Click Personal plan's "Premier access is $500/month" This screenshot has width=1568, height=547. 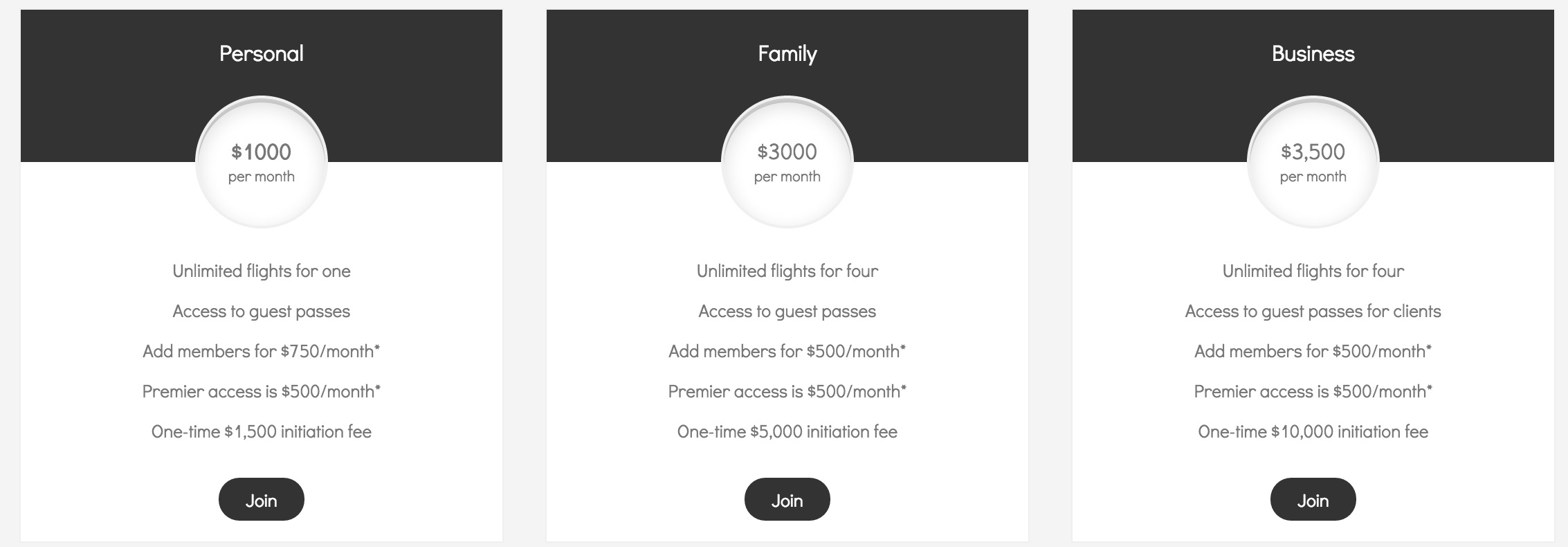(261, 391)
